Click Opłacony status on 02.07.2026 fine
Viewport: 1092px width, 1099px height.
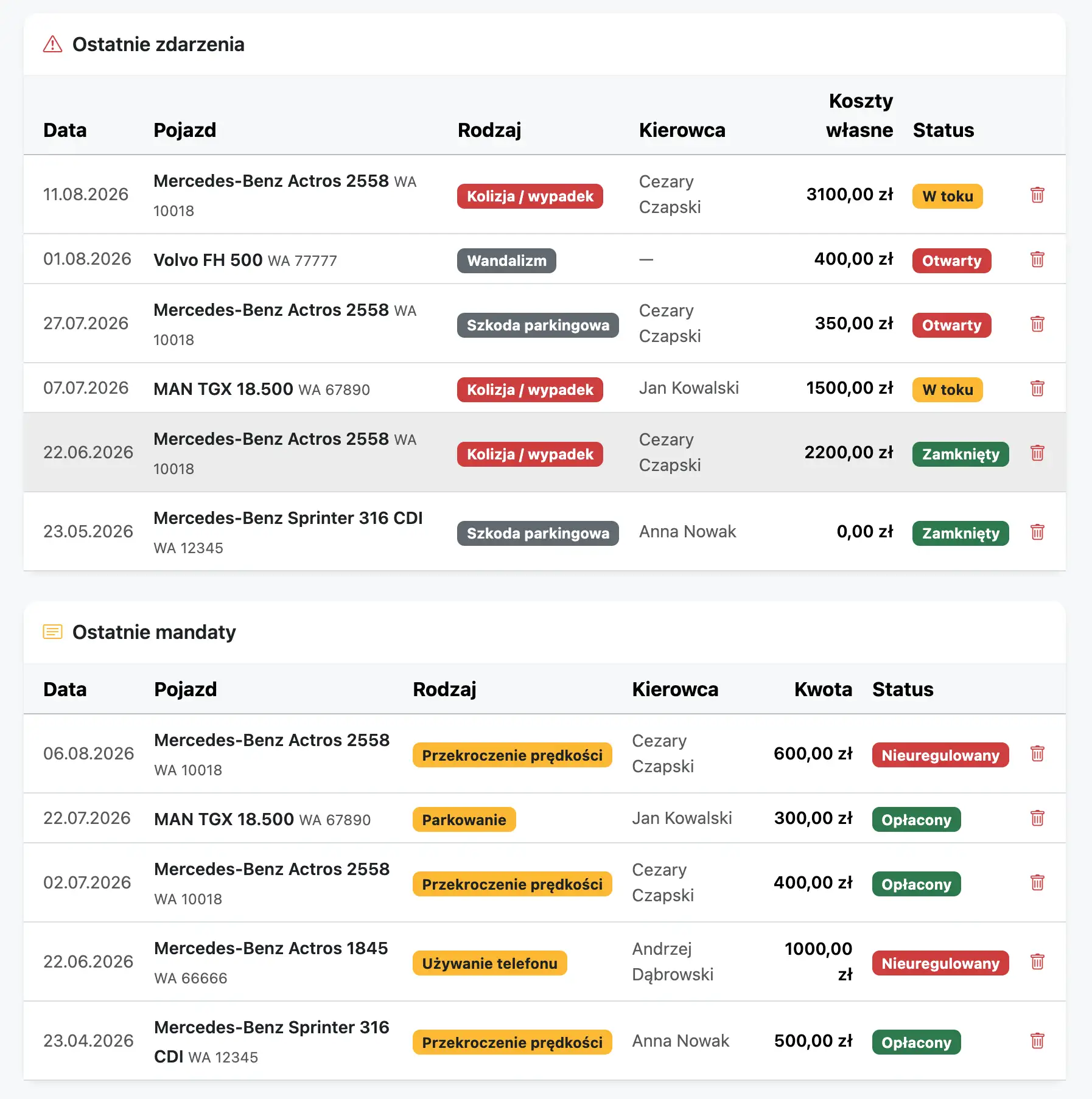[916, 884]
